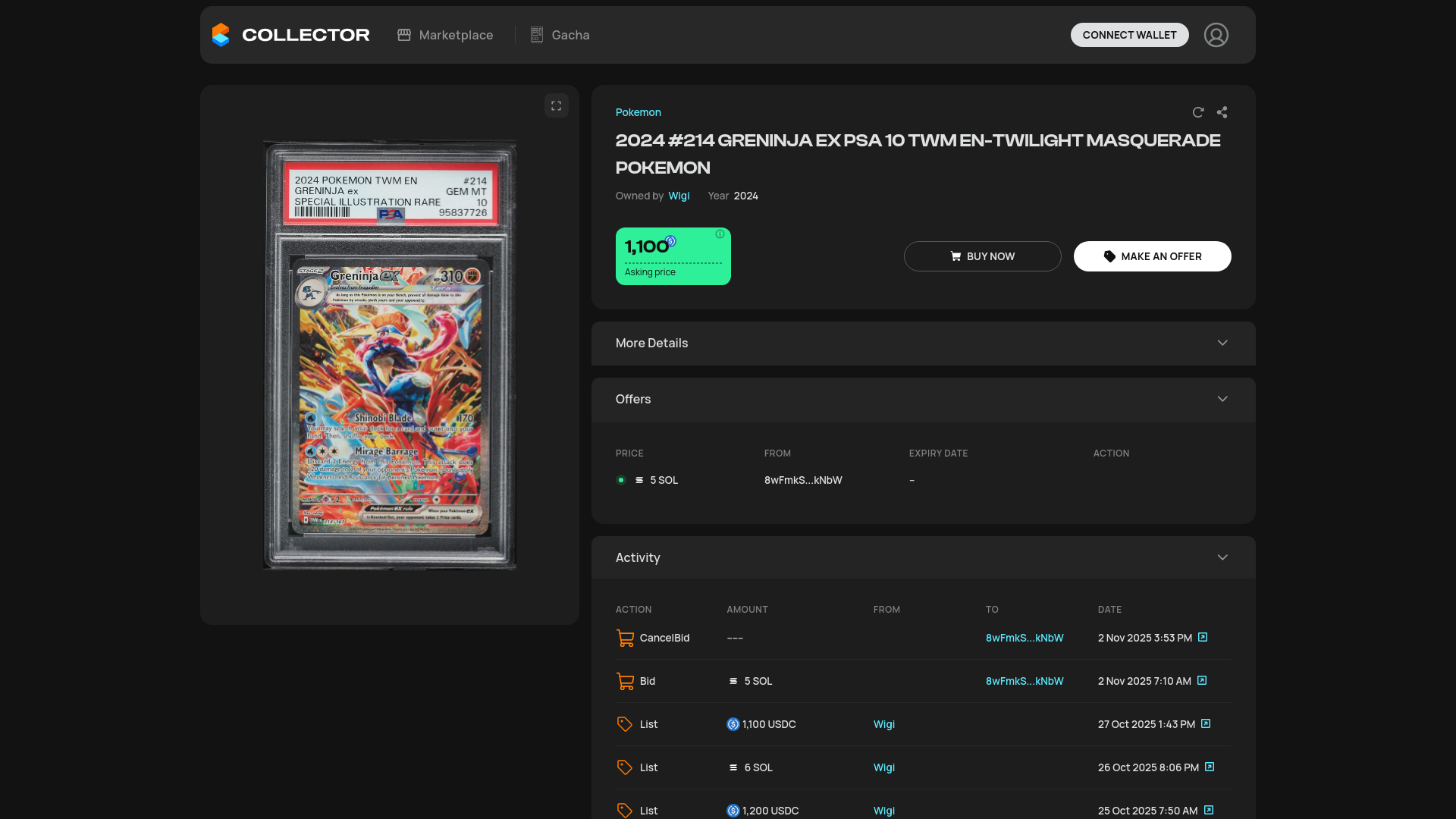Expand card image to fullscreen
This screenshot has width=1456, height=819.
pyautogui.click(x=557, y=105)
